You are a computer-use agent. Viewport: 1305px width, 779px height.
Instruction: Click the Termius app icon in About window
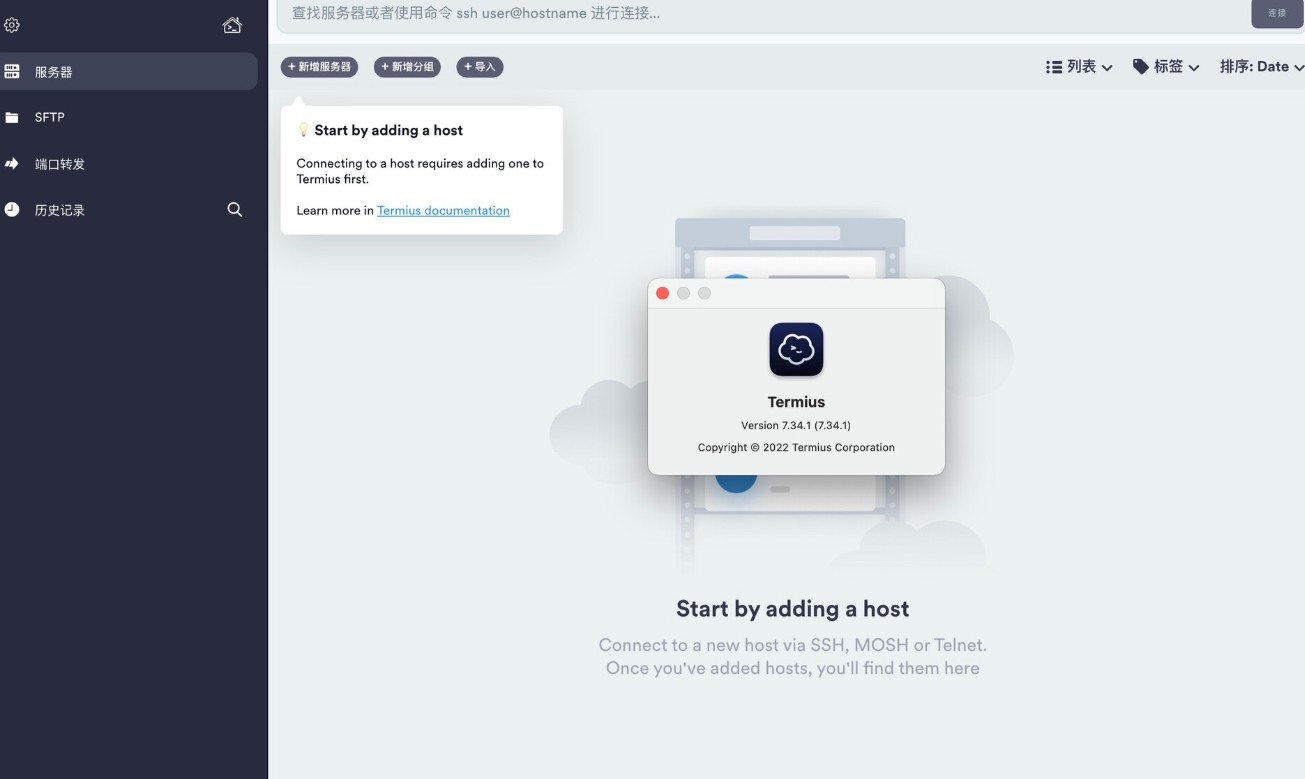coord(796,349)
